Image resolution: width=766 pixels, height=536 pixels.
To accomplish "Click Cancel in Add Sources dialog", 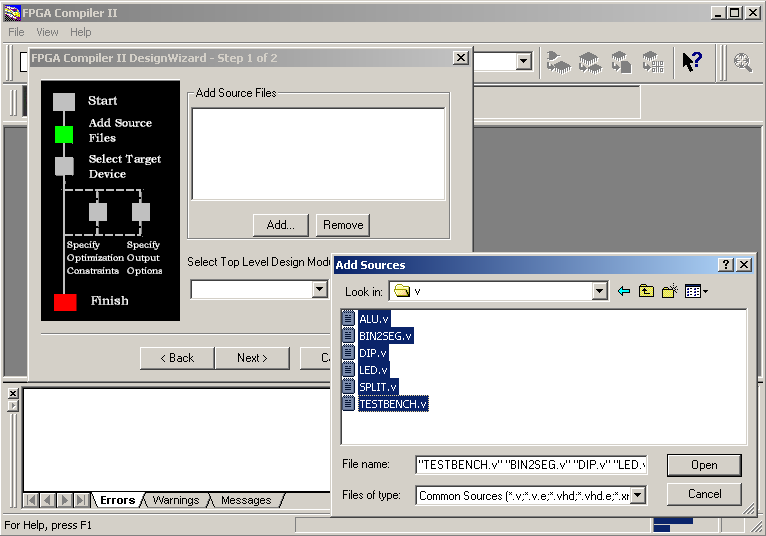I will pos(704,494).
